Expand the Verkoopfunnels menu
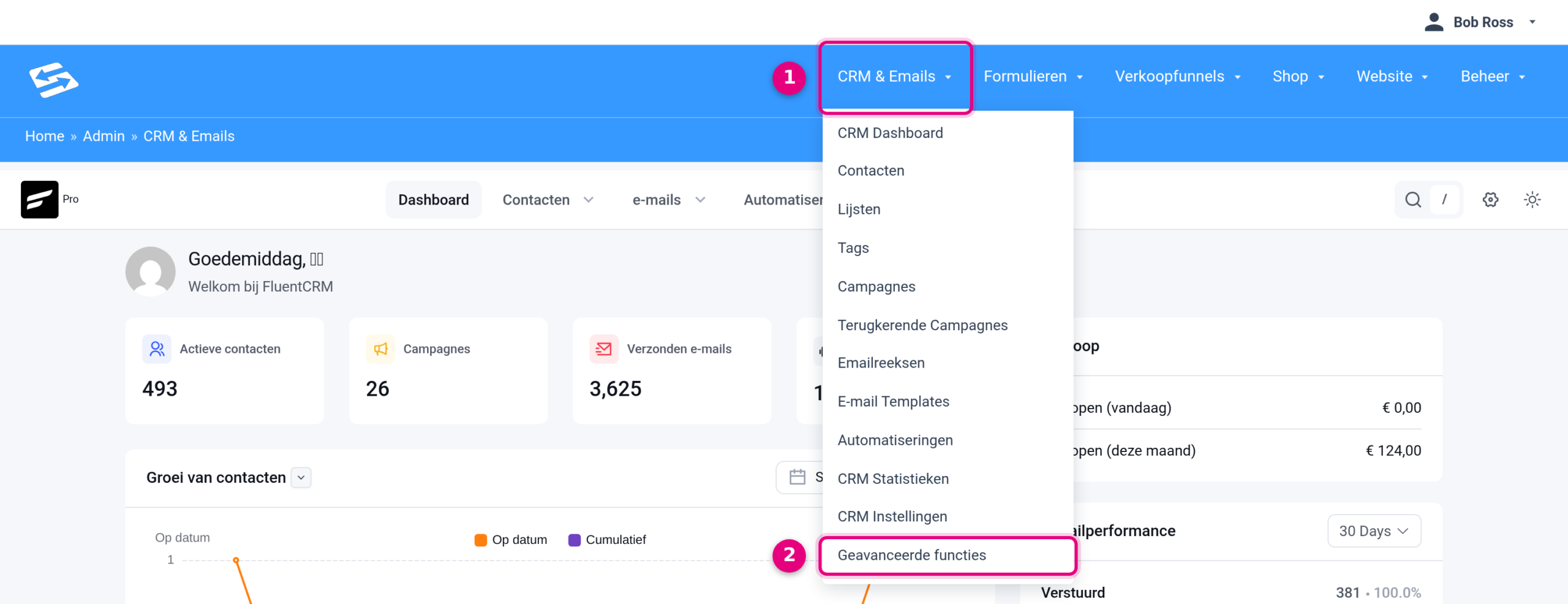This screenshot has width=1568, height=604. (1178, 77)
